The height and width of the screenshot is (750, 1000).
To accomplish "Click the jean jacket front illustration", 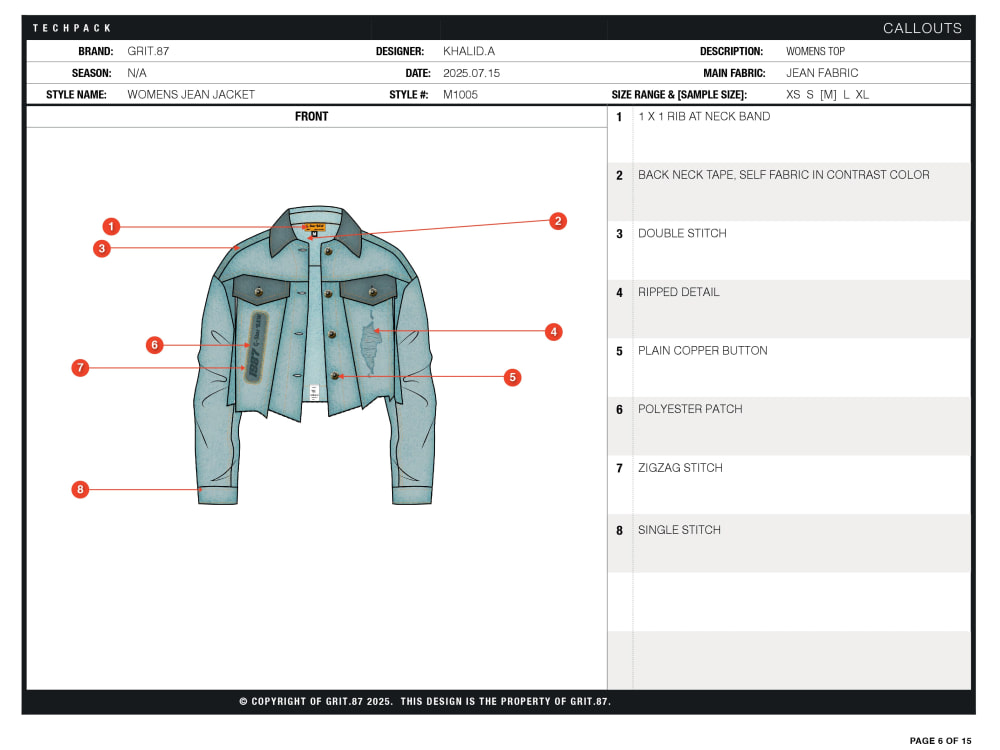I will pos(315,355).
